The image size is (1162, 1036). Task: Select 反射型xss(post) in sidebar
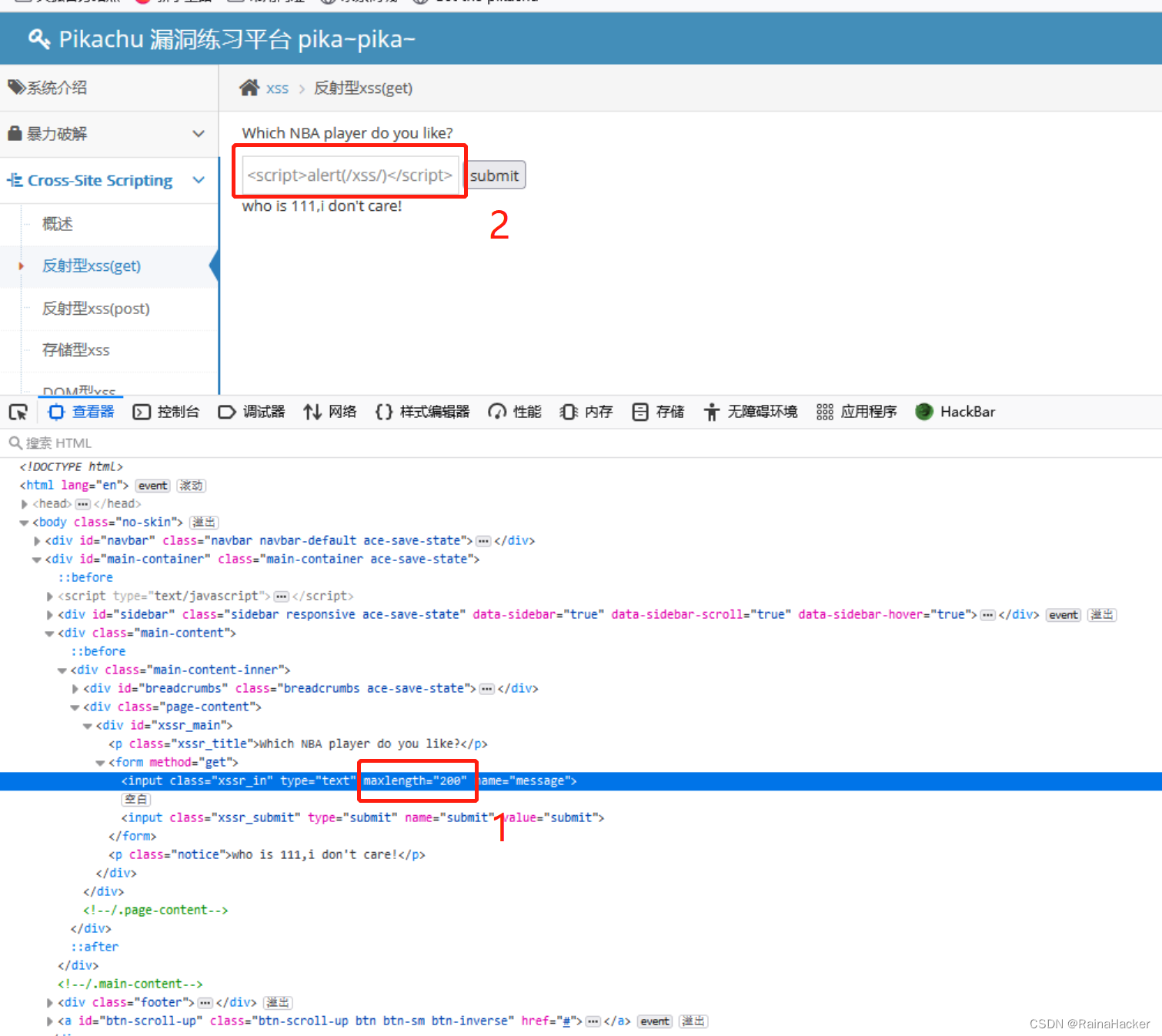tap(96, 309)
